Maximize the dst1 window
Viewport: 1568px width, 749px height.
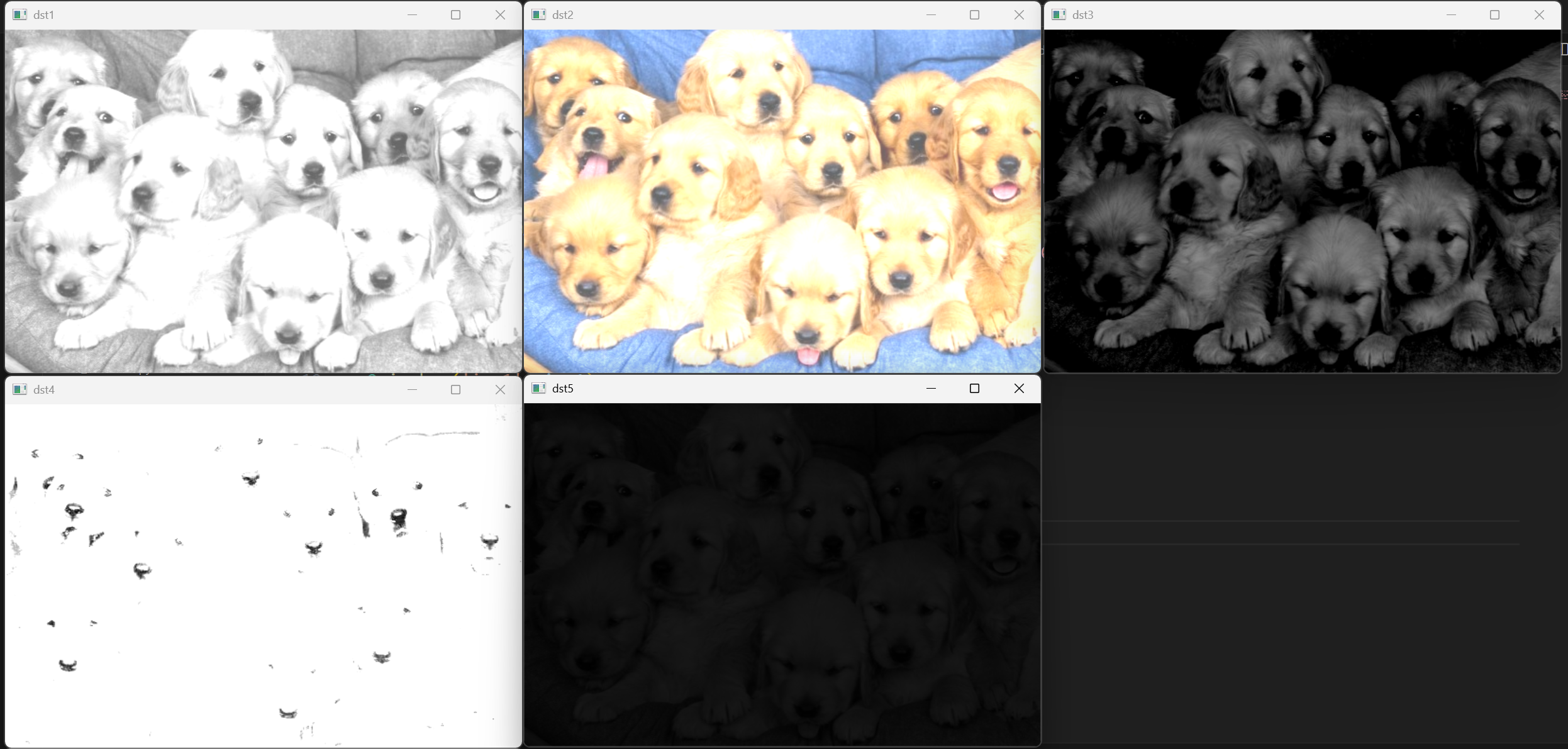456,14
